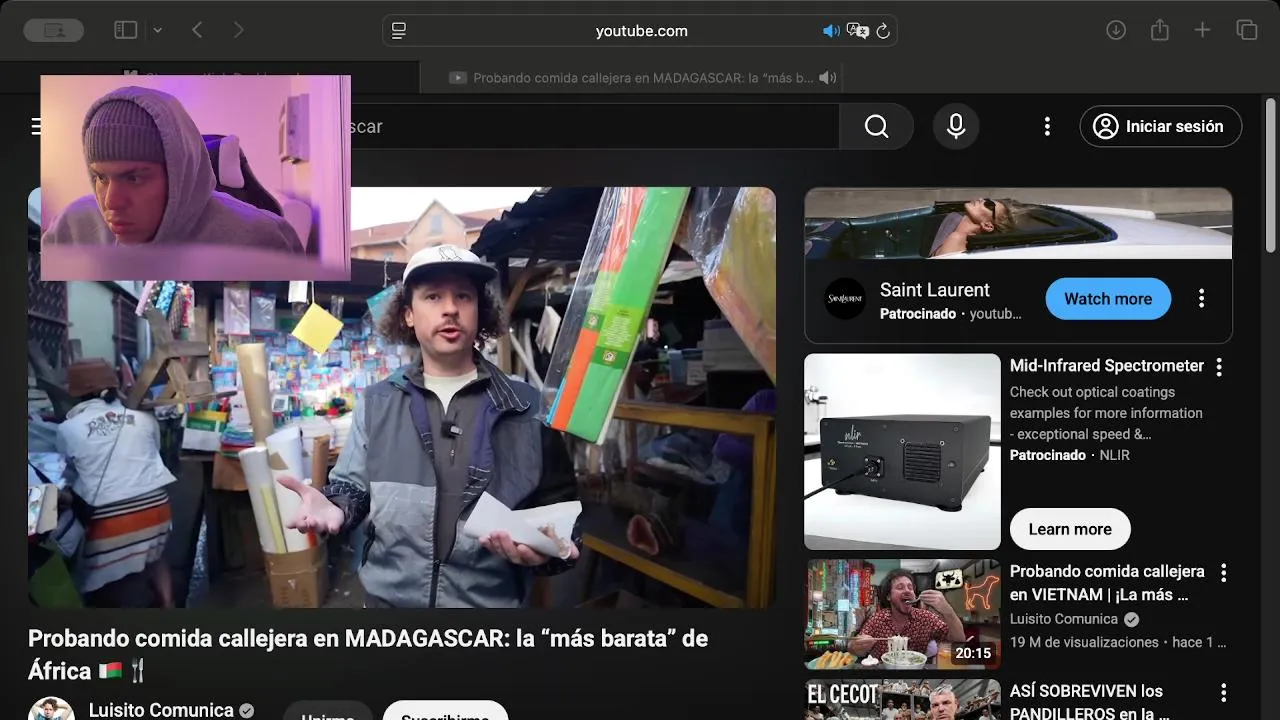Open ASÍ SOBREVIVEN los PANDILLEROS video title

tap(1089, 702)
